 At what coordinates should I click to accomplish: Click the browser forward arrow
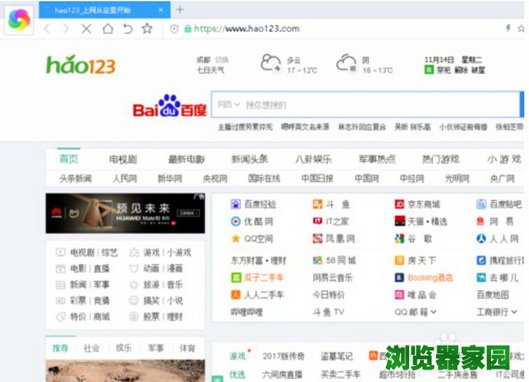[x=66, y=29]
